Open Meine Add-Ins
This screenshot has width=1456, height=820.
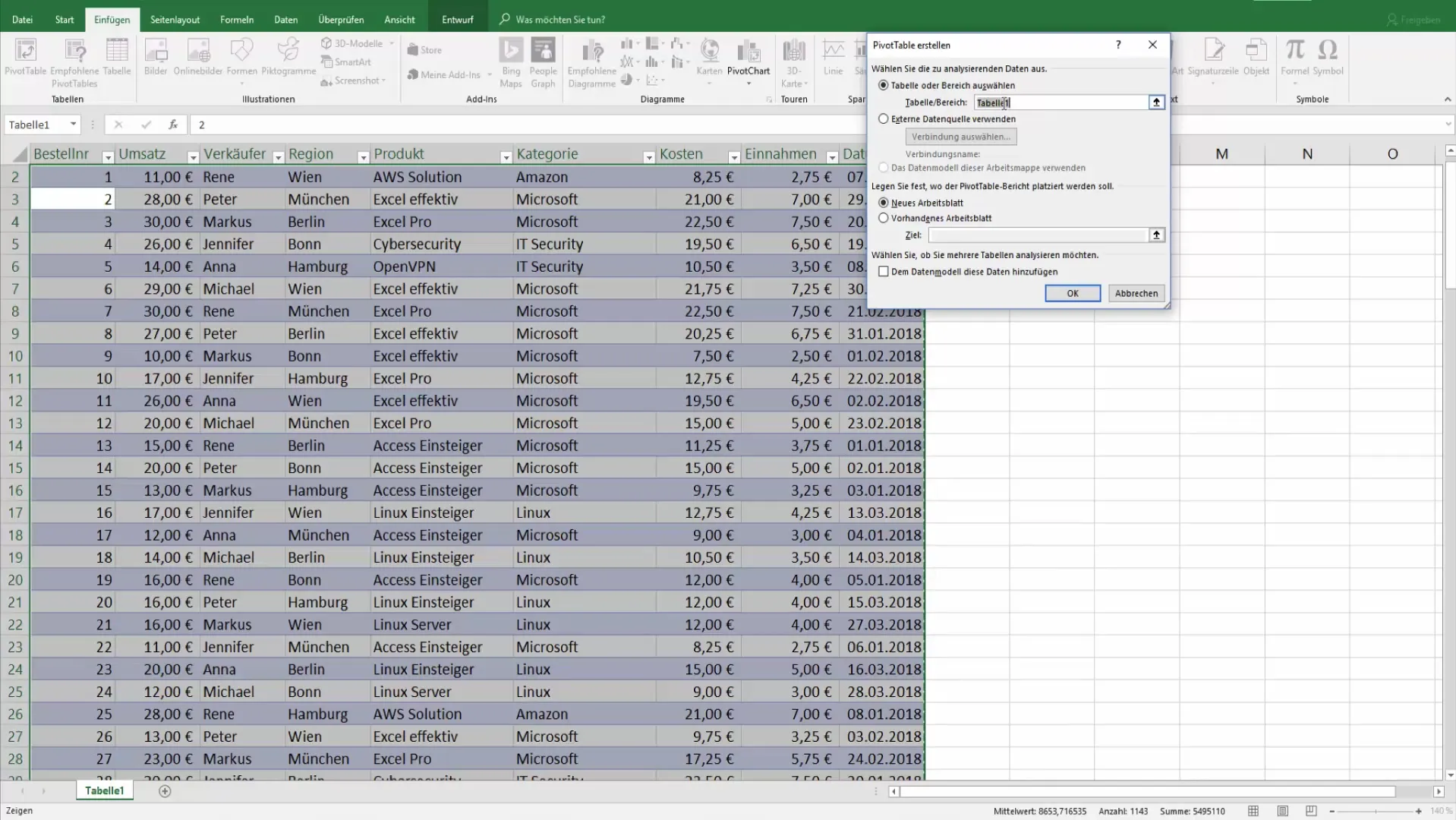pos(449,74)
